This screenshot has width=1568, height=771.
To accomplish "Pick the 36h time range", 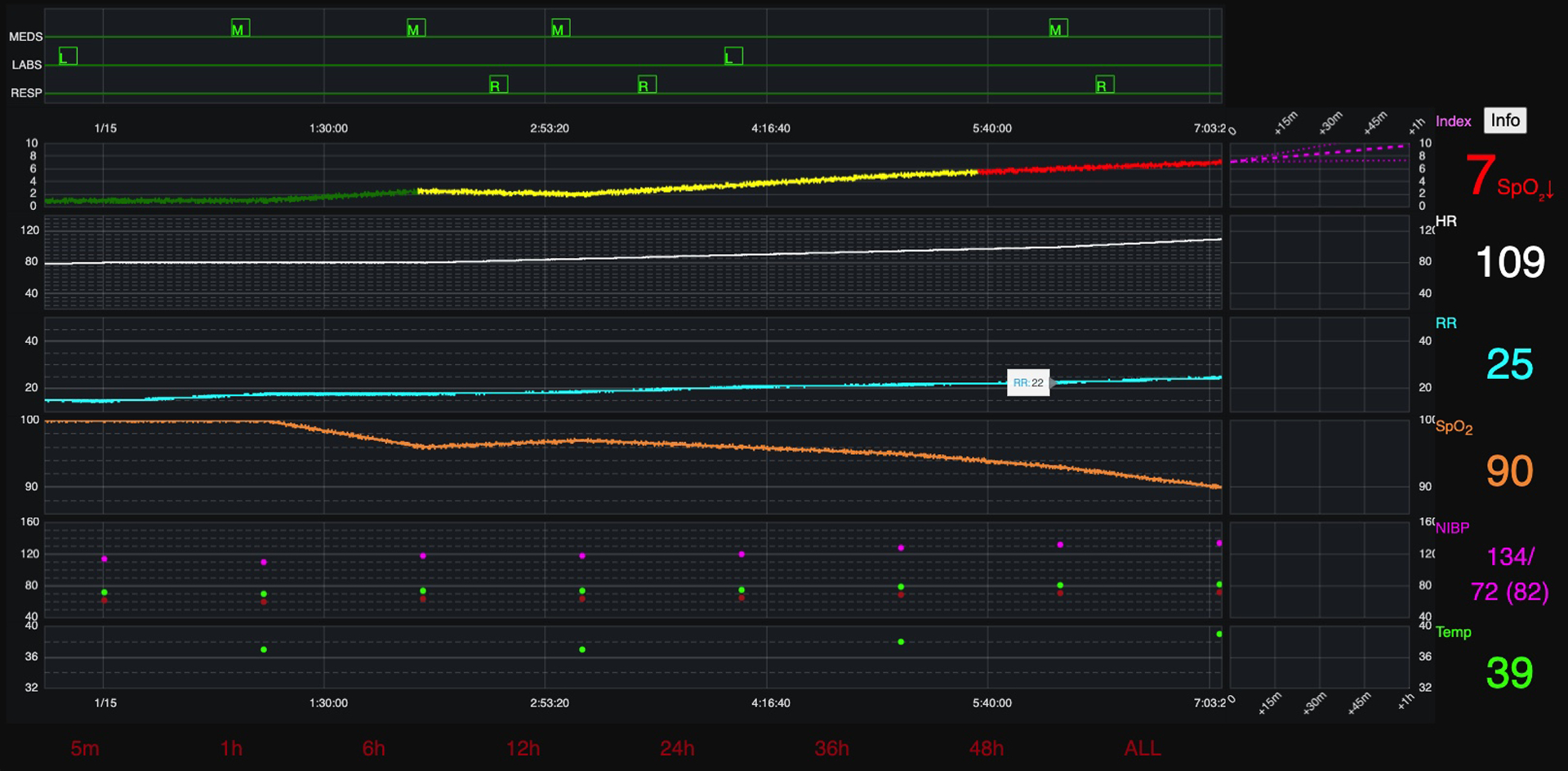I will pos(831,748).
